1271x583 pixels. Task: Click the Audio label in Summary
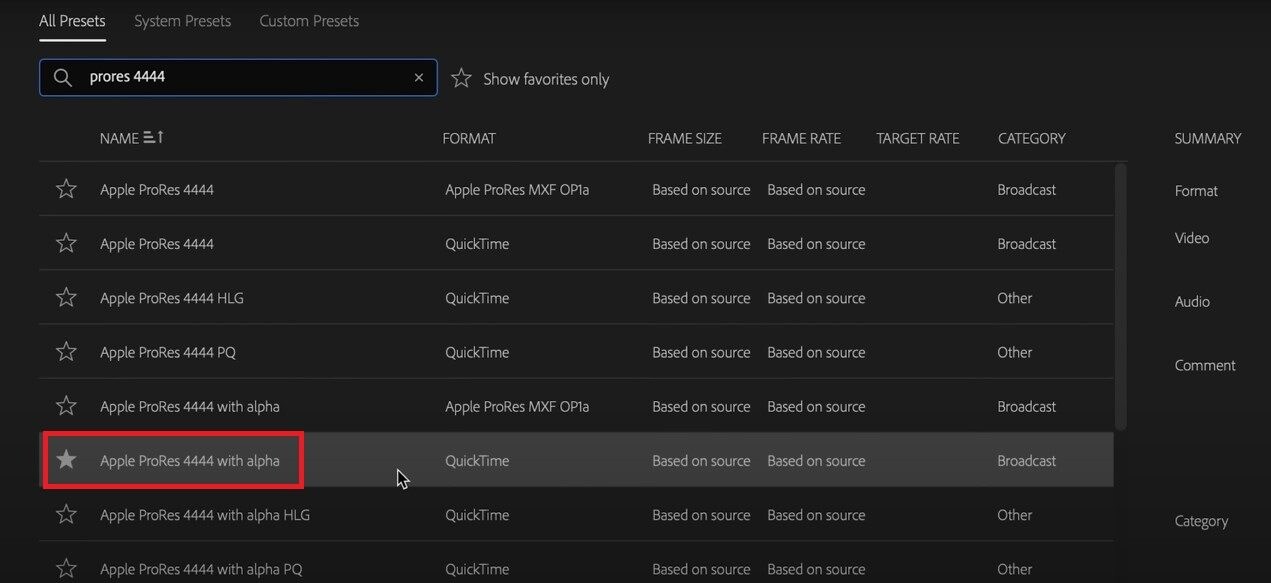click(x=1192, y=302)
